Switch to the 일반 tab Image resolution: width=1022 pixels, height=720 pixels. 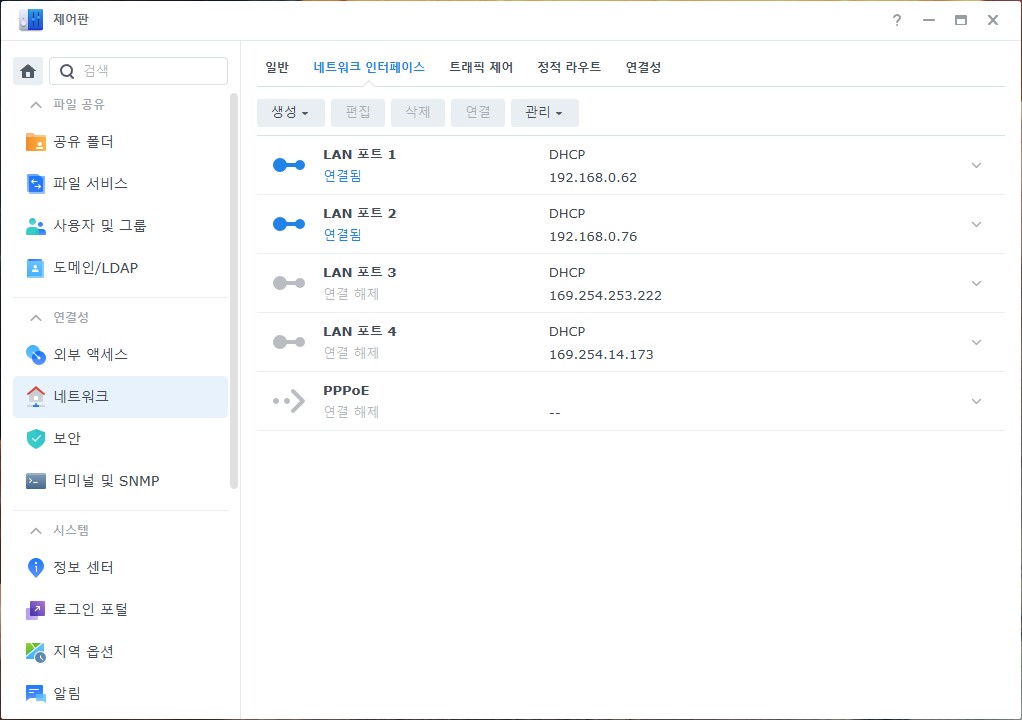point(277,67)
